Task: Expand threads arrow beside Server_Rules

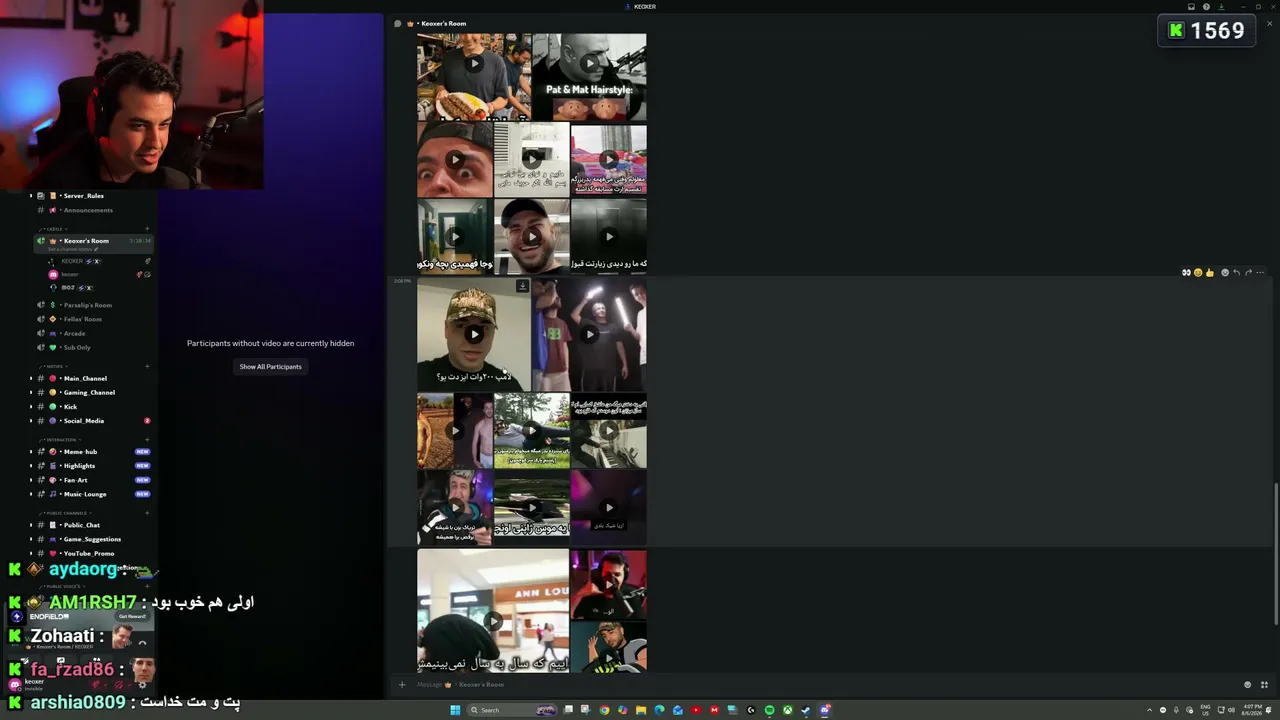Action: [x=30, y=196]
